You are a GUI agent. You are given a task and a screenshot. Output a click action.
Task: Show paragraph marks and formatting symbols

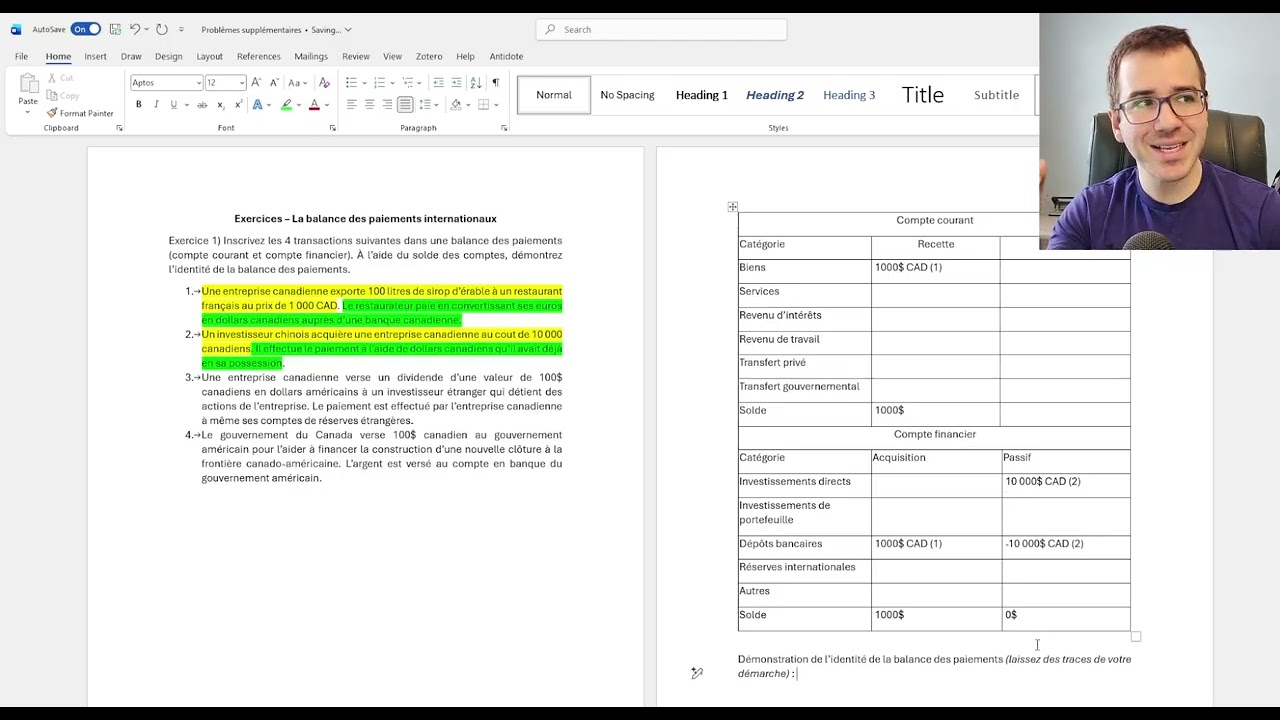click(495, 83)
